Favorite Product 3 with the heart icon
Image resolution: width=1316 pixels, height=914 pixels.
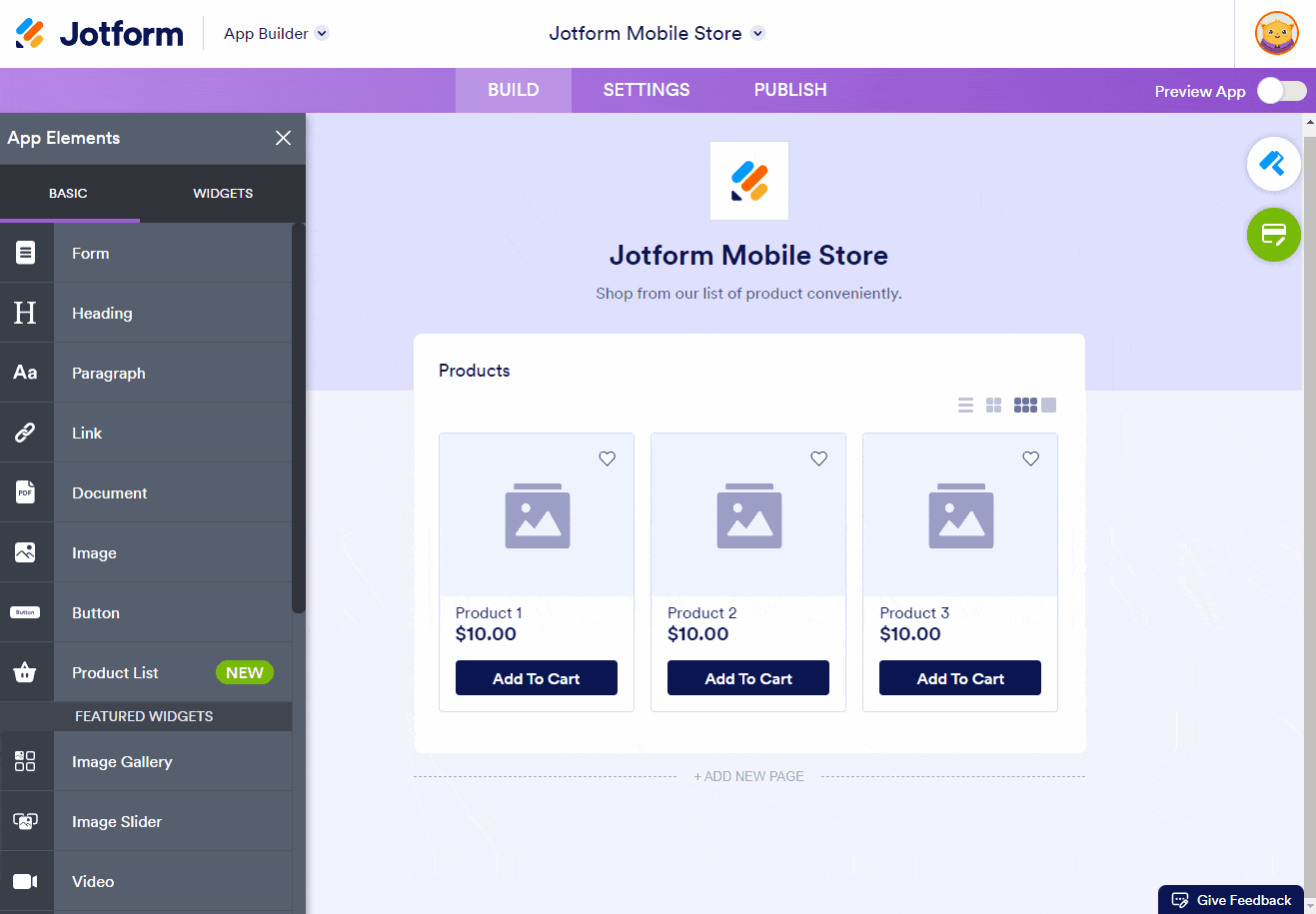(x=1030, y=458)
